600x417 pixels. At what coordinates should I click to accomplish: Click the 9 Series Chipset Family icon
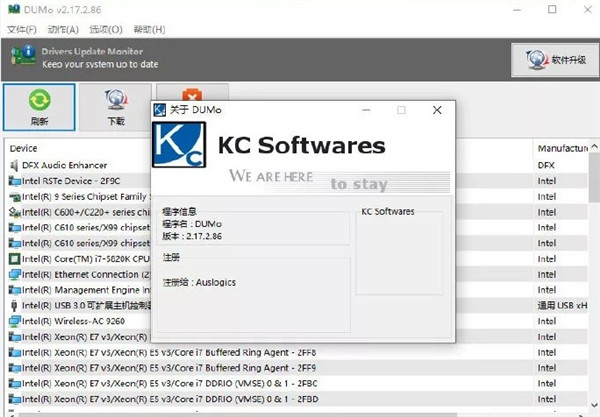pyautogui.click(x=15, y=197)
